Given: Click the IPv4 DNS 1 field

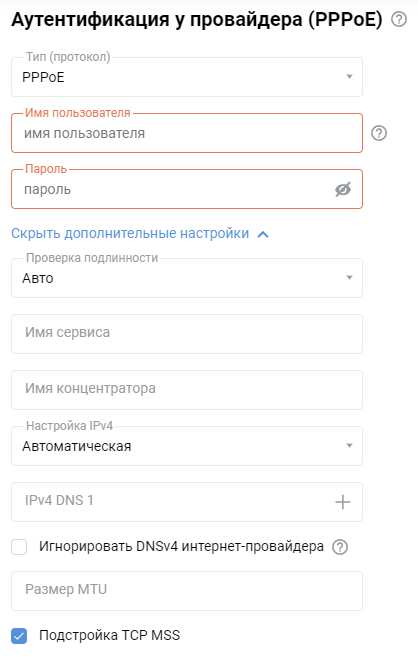Looking at the screenshot, I should click(187, 502).
